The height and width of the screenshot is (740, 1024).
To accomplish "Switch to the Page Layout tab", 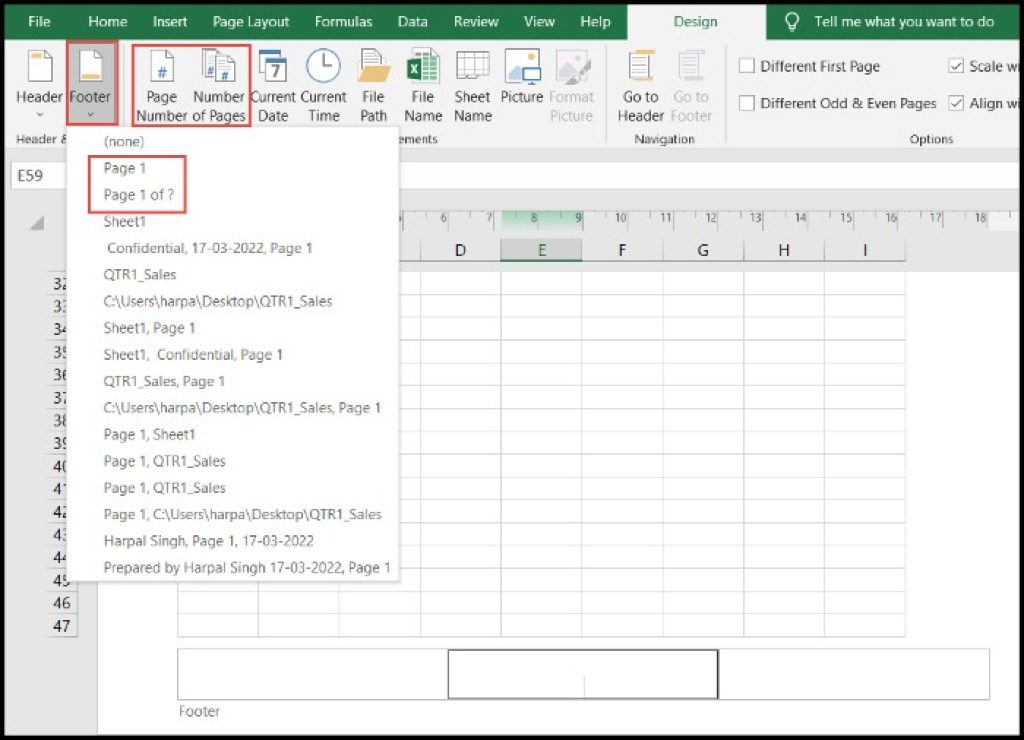I will pyautogui.click(x=250, y=21).
